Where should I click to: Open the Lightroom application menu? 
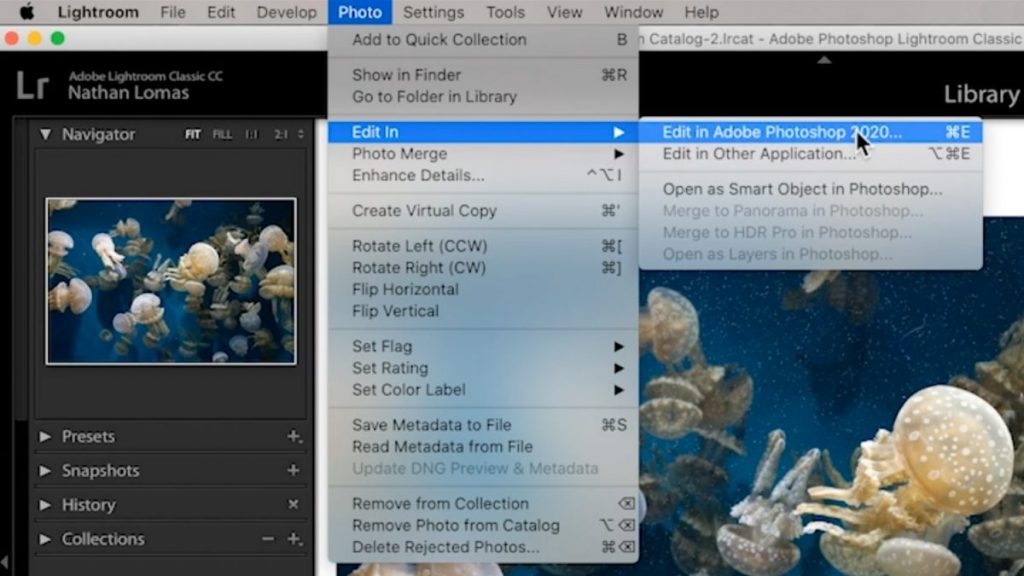pos(98,12)
